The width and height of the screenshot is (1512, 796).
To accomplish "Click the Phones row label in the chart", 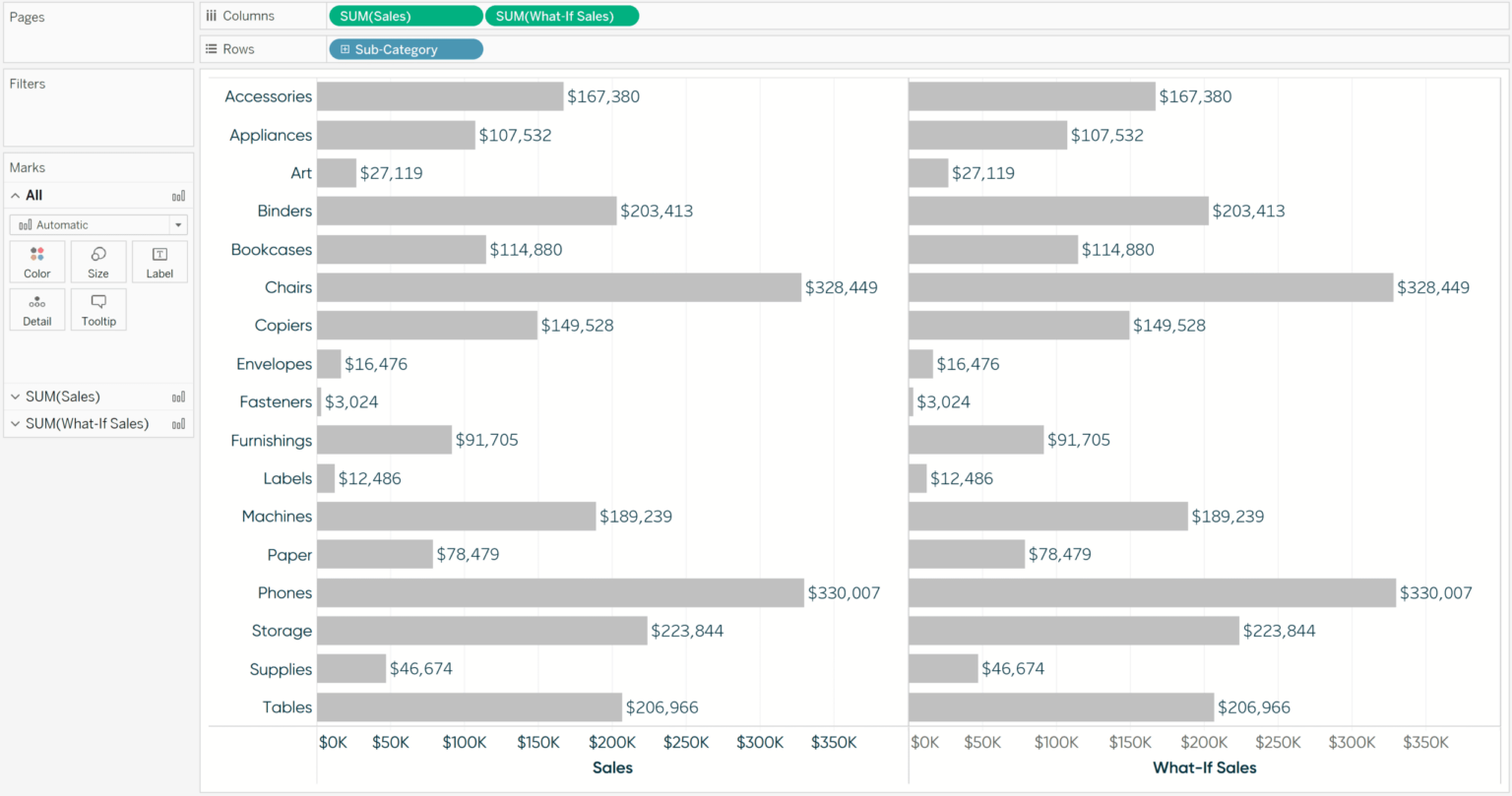I will pyautogui.click(x=284, y=592).
